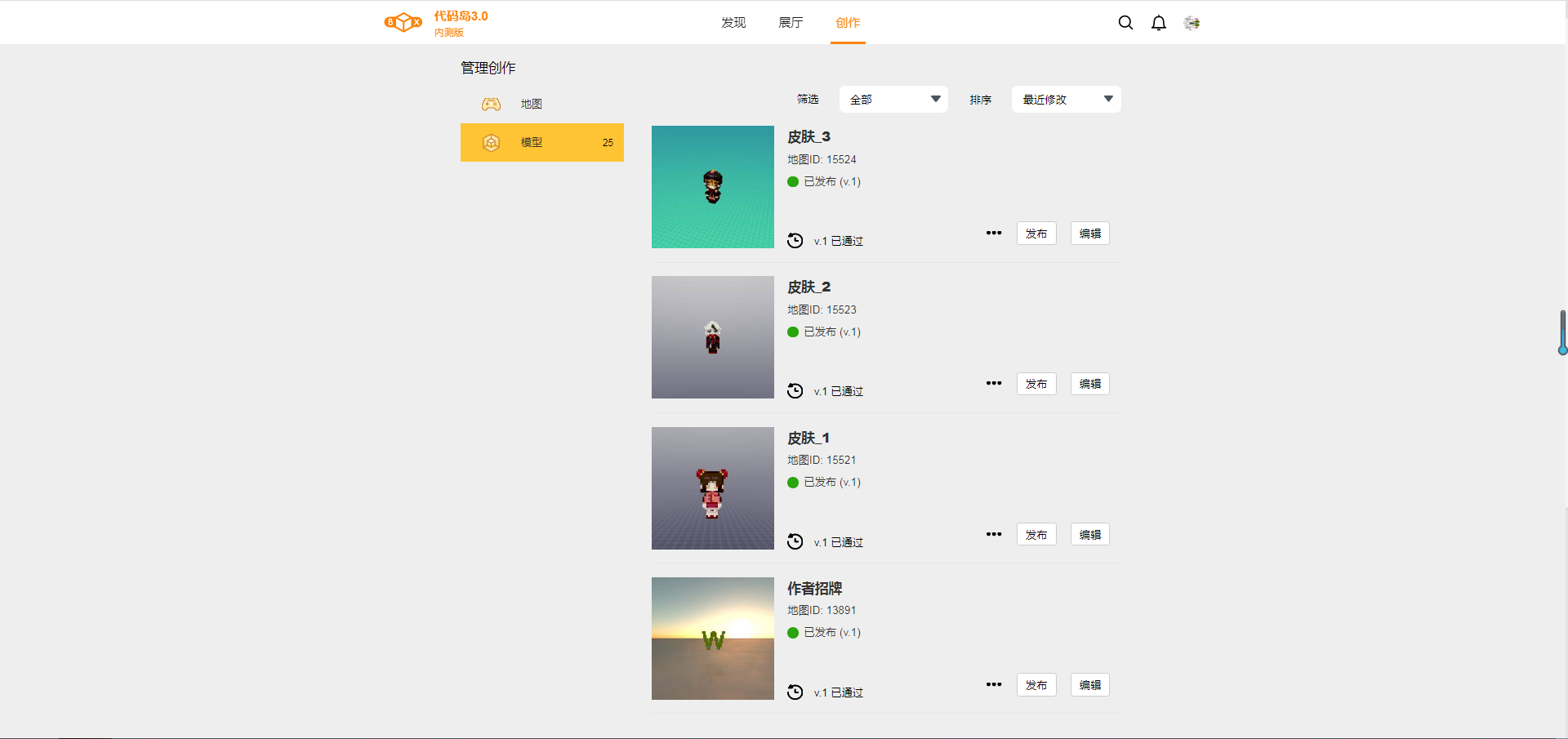This screenshot has width=1568, height=739.
Task: Click the gamepad icon beside 地图
Action: point(491,104)
